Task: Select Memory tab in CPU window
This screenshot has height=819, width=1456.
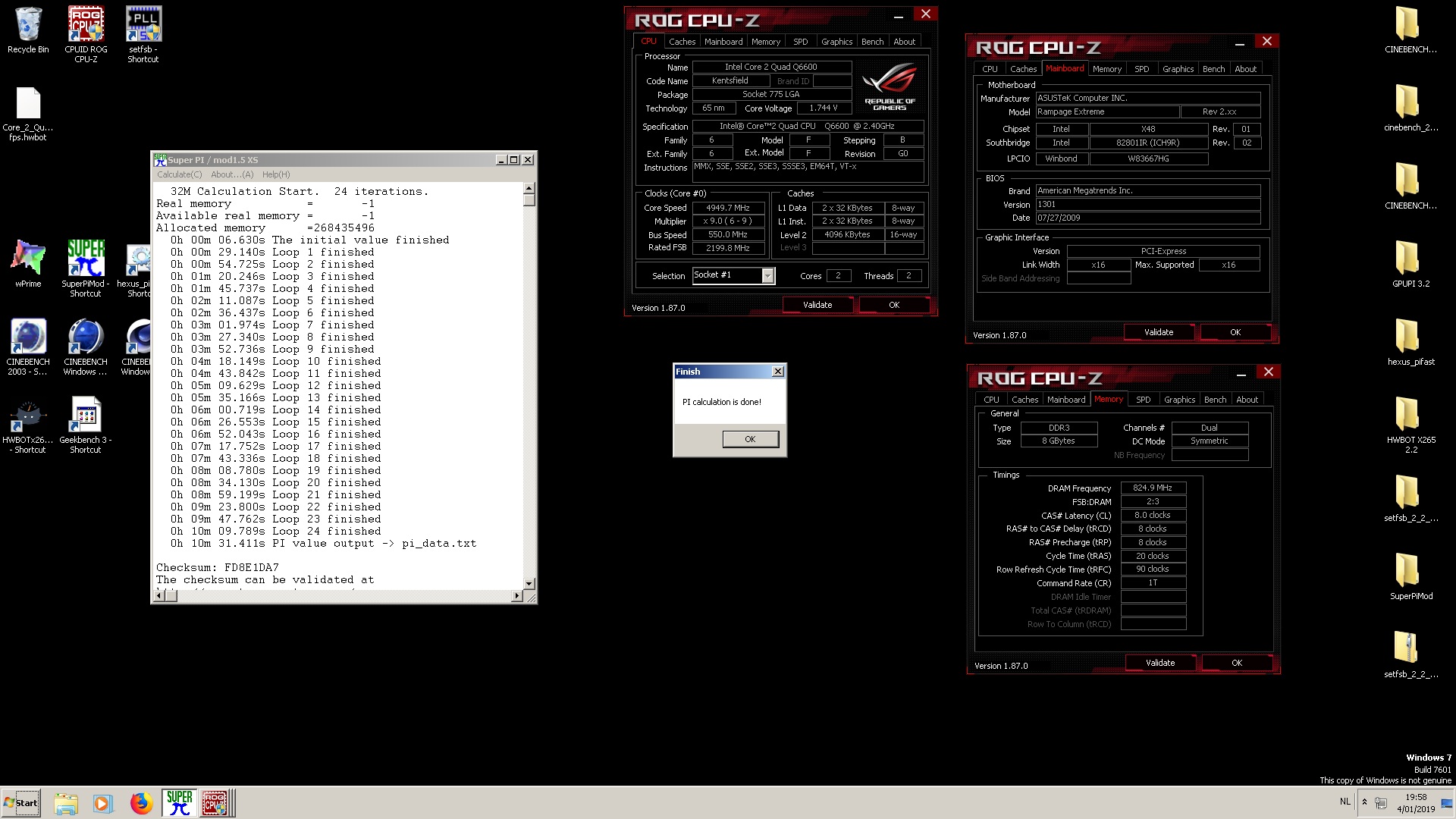Action: (x=766, y=42)
